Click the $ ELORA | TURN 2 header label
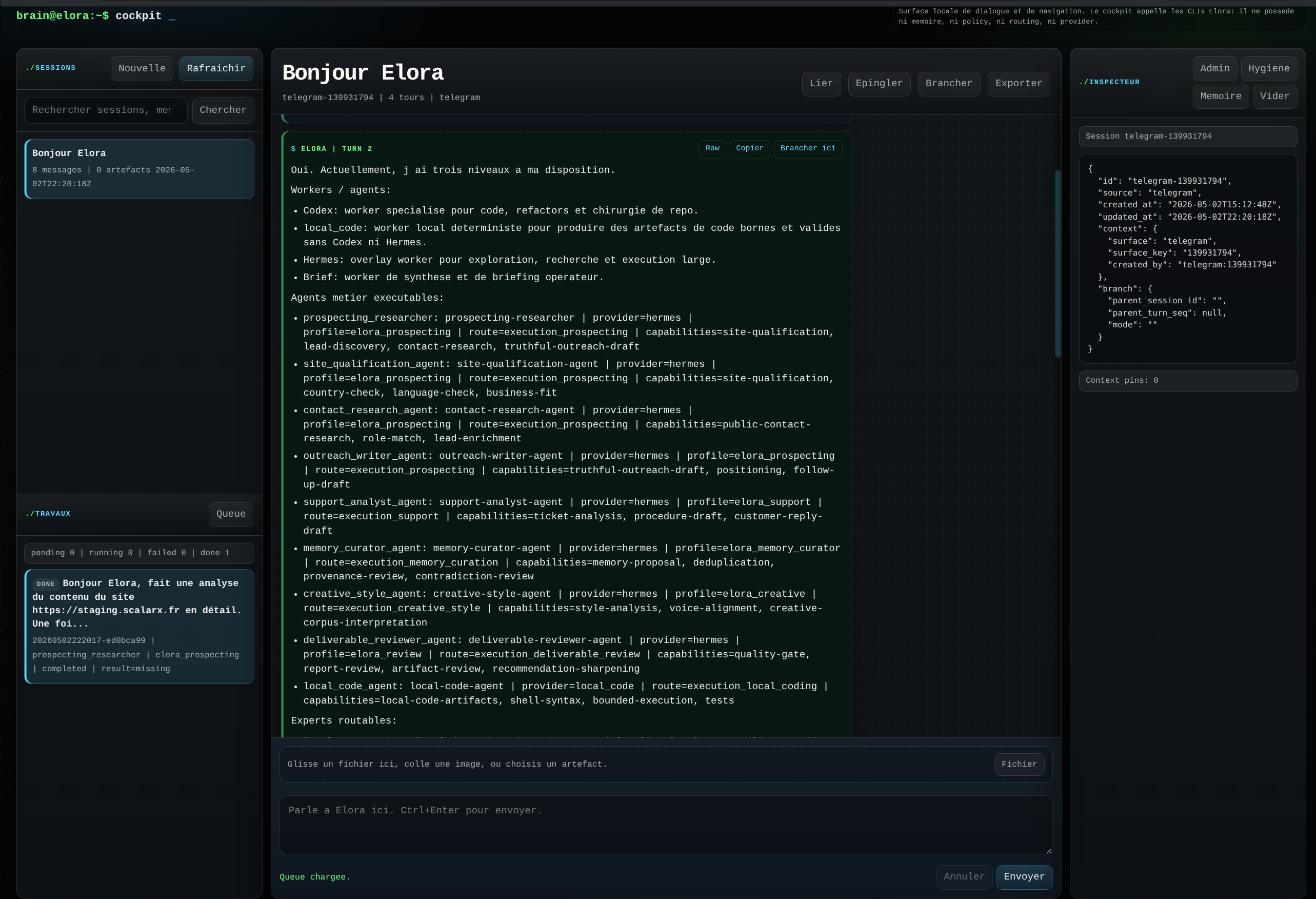Image resolution: width=1316 pixels, height=899 pixels. [331, 149]
